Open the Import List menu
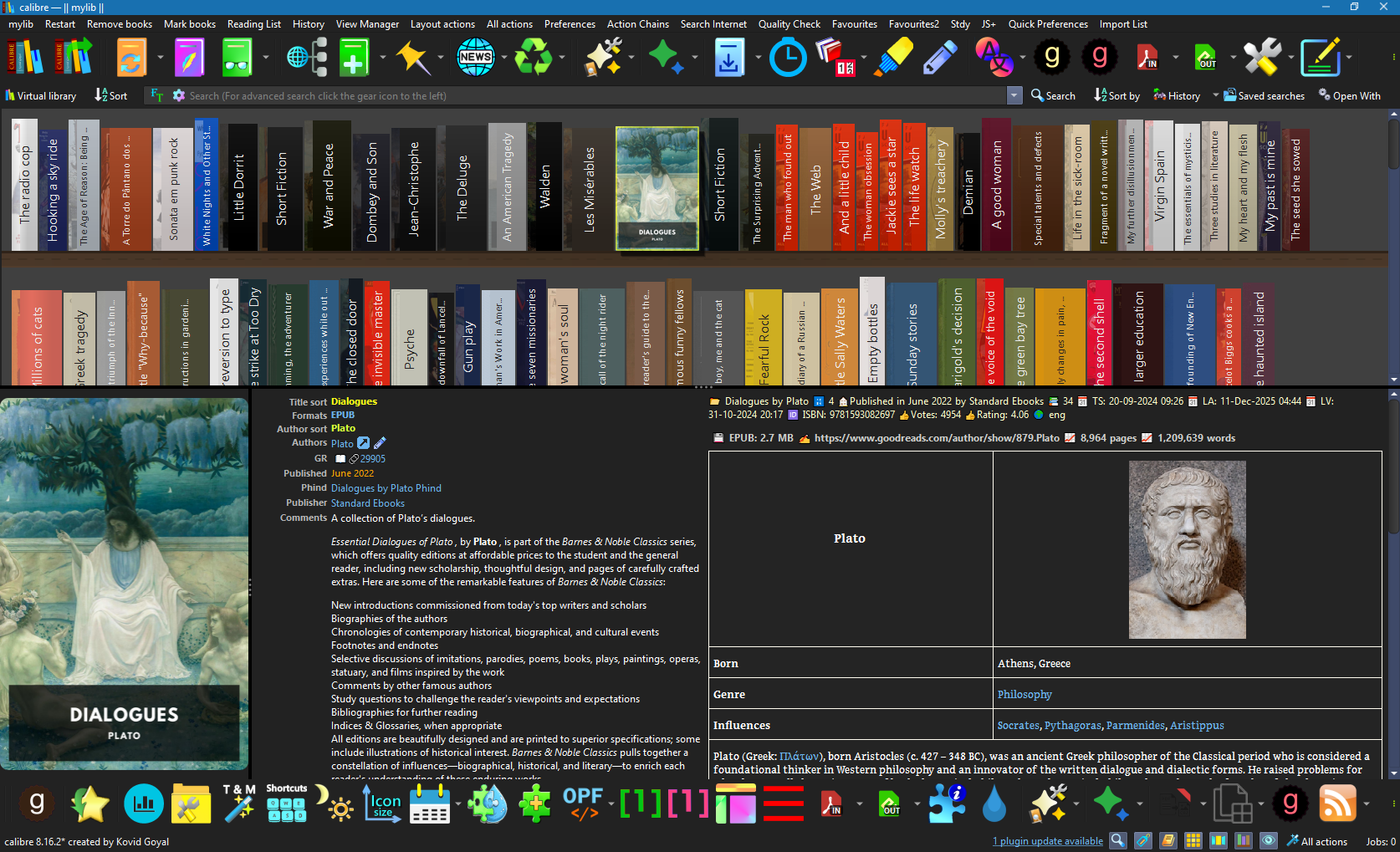 [x=1123, y=24]
